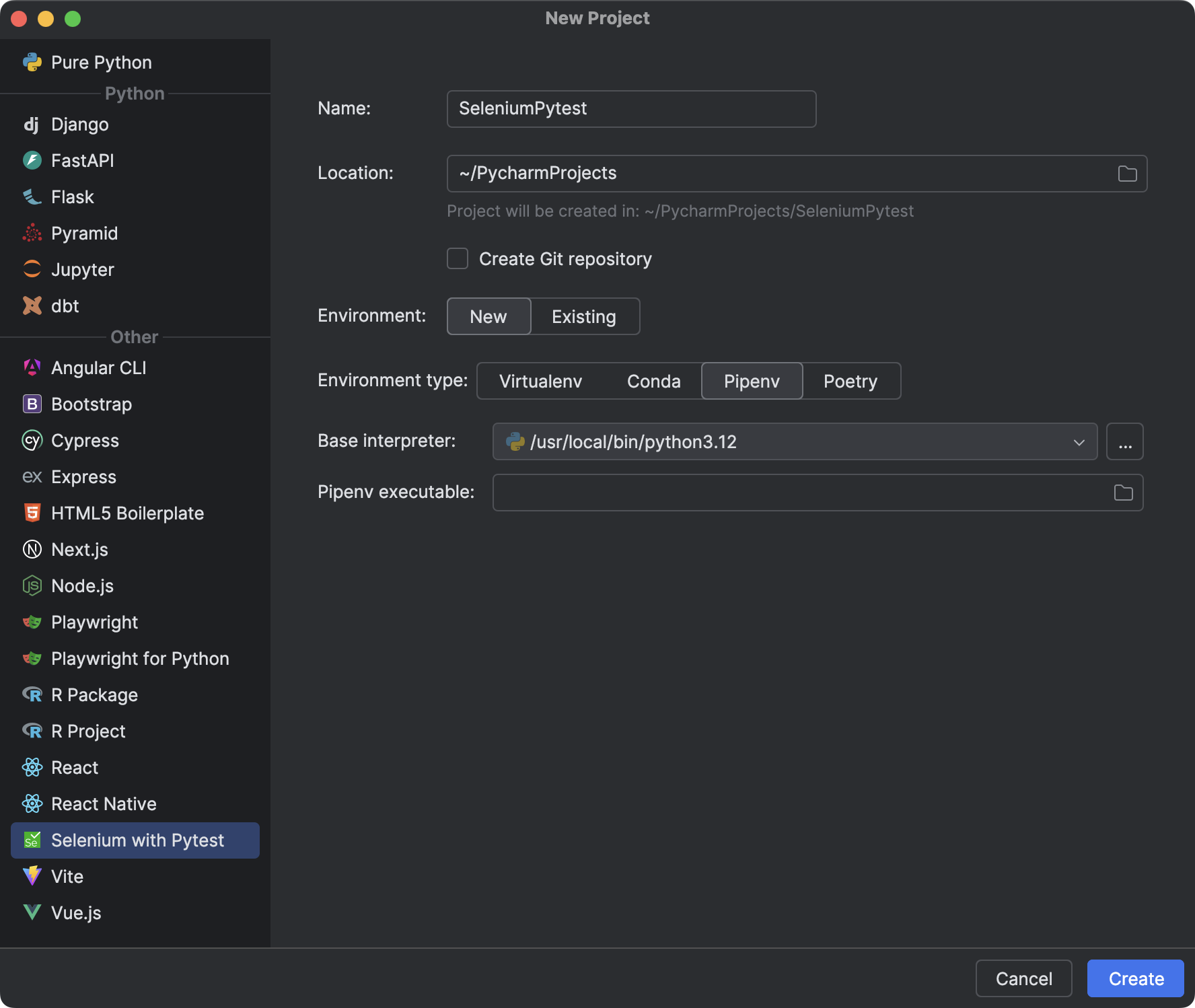The image size is (1195, 1008).
Task: Click the Jupyter icon
Action: pyautogui.click(x=32, y=269)
